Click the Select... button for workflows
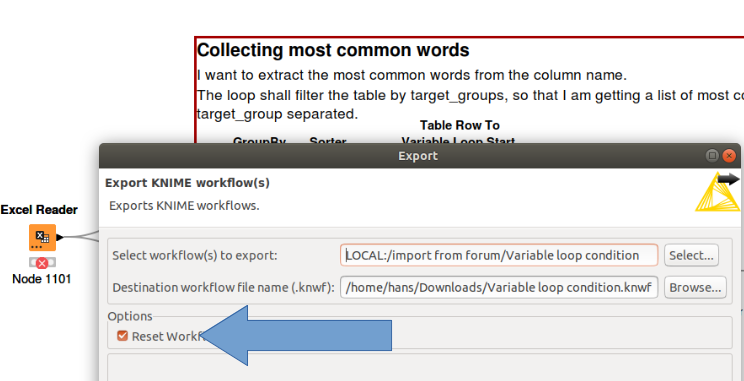The height and width of the screenshot is (381, 744). tap(691, 256)
